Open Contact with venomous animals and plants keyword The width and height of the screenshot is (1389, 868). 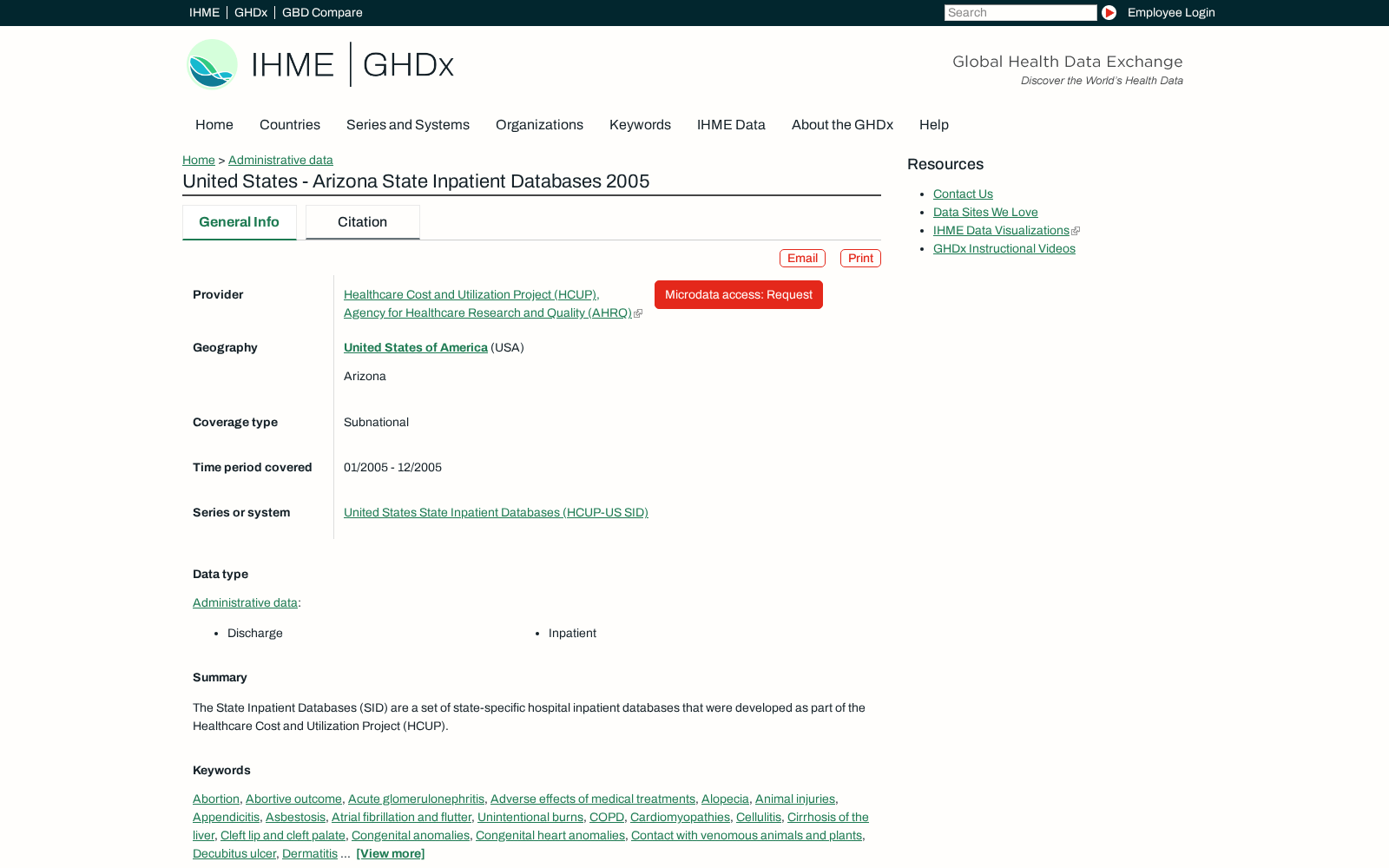coord(747,836)
